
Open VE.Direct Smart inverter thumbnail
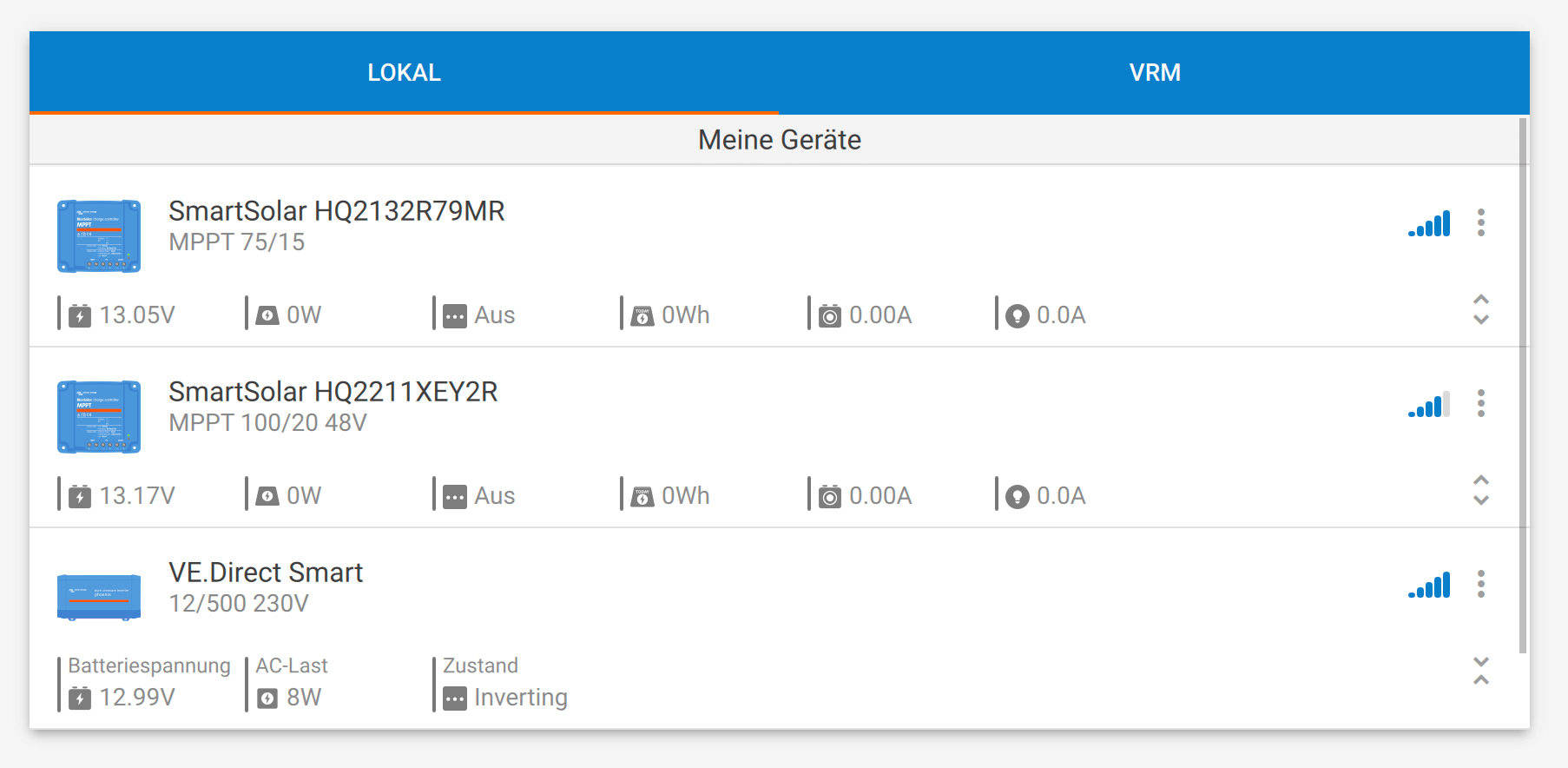click(99, 596)
